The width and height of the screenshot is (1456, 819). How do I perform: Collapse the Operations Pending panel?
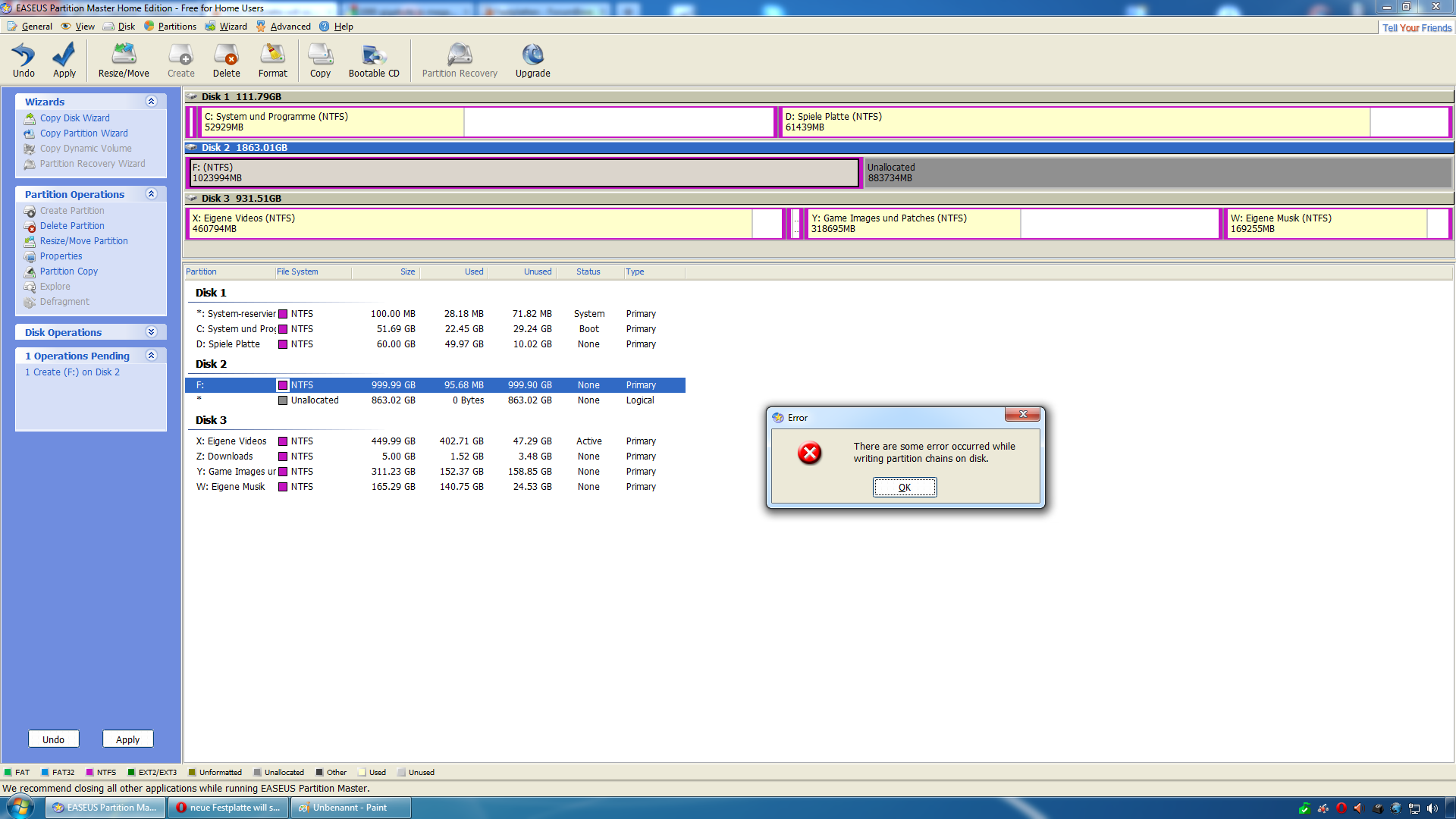click(151, 356)
